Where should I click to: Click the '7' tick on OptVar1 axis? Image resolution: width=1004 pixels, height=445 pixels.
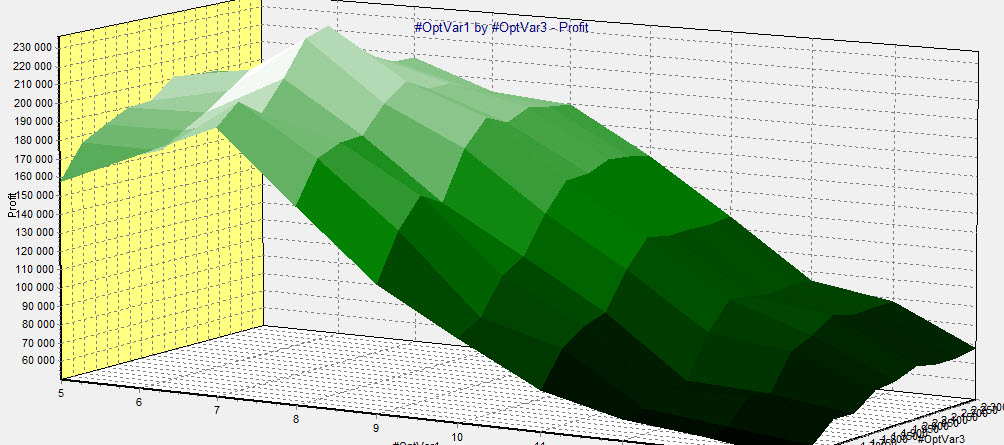(x=217, y=411)
